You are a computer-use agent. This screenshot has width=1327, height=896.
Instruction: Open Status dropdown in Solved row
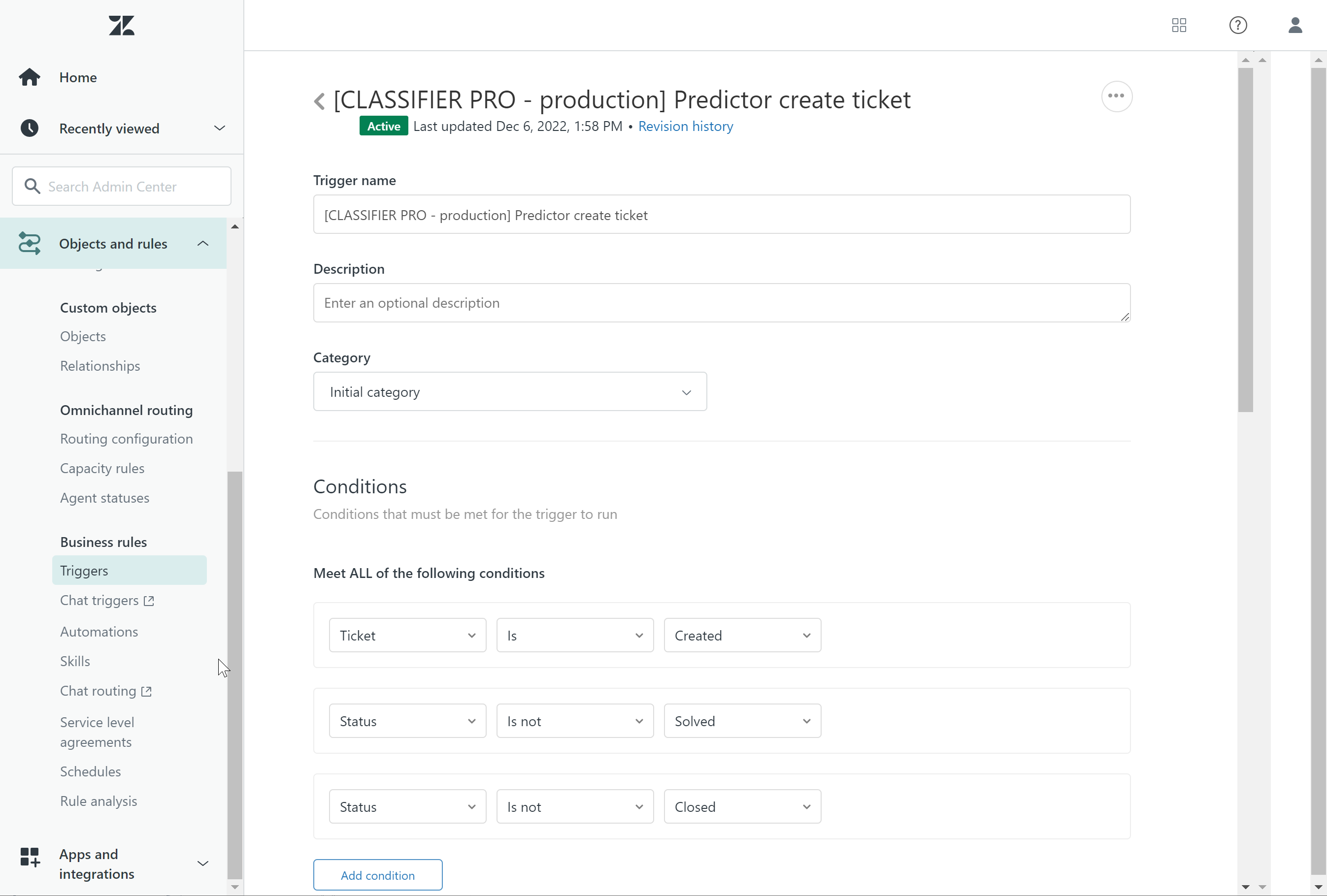tap(407, 721)
